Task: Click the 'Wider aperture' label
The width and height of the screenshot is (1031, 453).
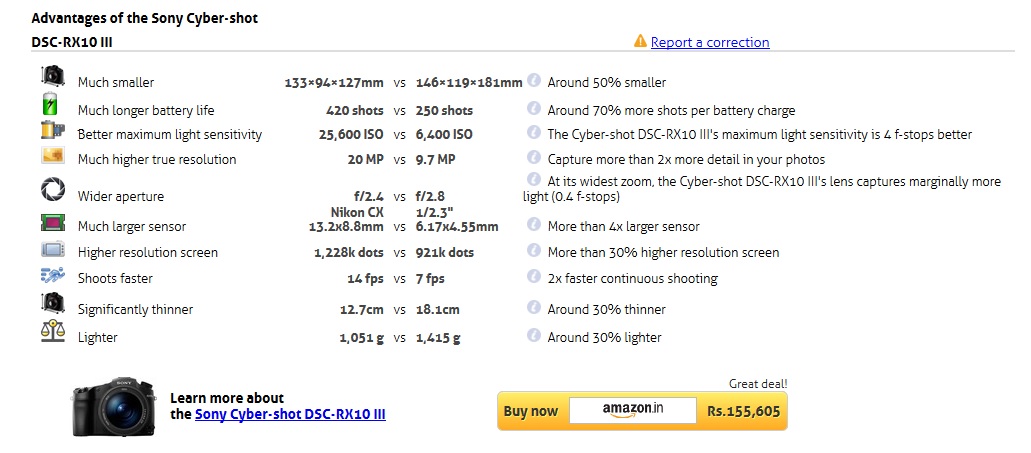Action: point(121,197)
